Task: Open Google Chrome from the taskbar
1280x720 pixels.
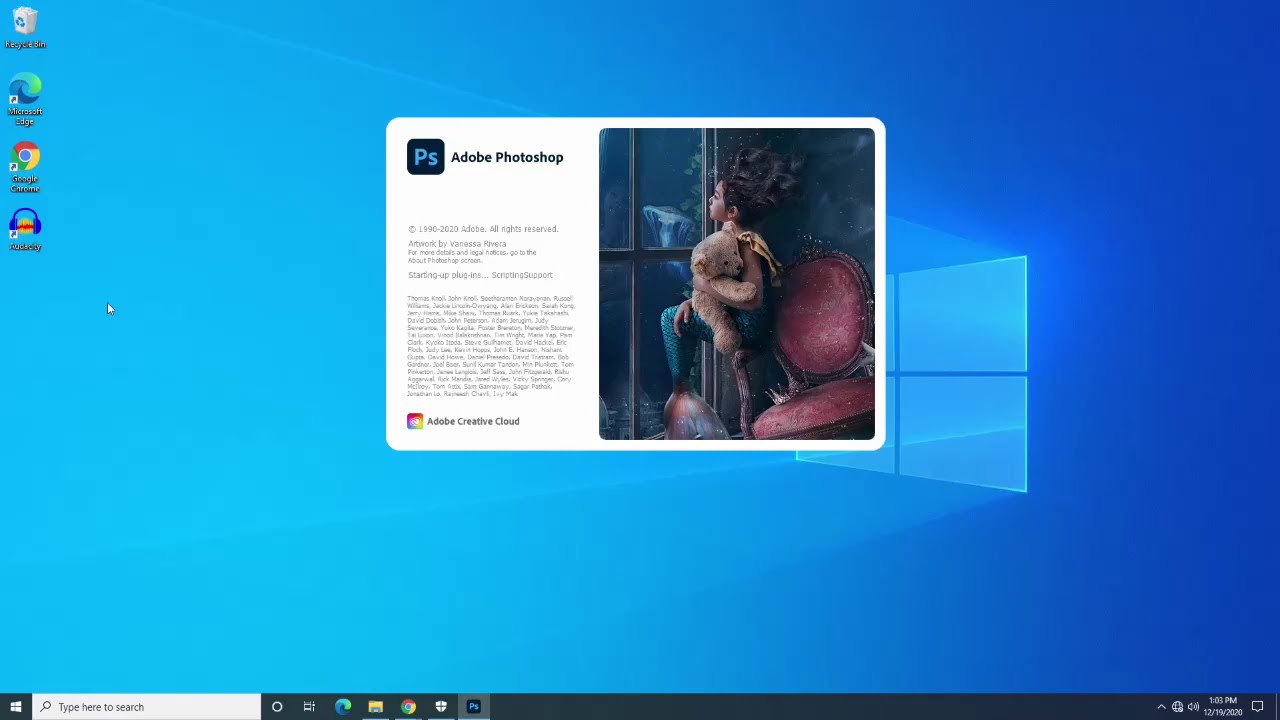Action: 408,707
